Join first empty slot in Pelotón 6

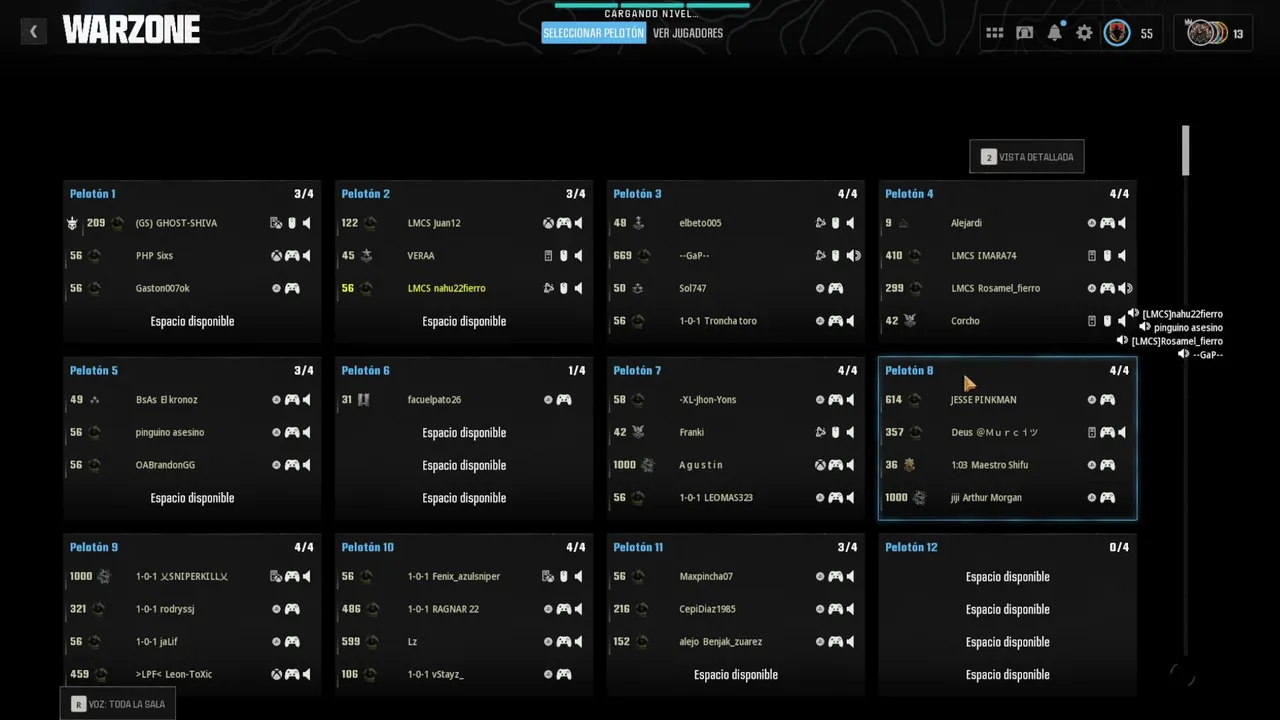click(x=464, y=433)
